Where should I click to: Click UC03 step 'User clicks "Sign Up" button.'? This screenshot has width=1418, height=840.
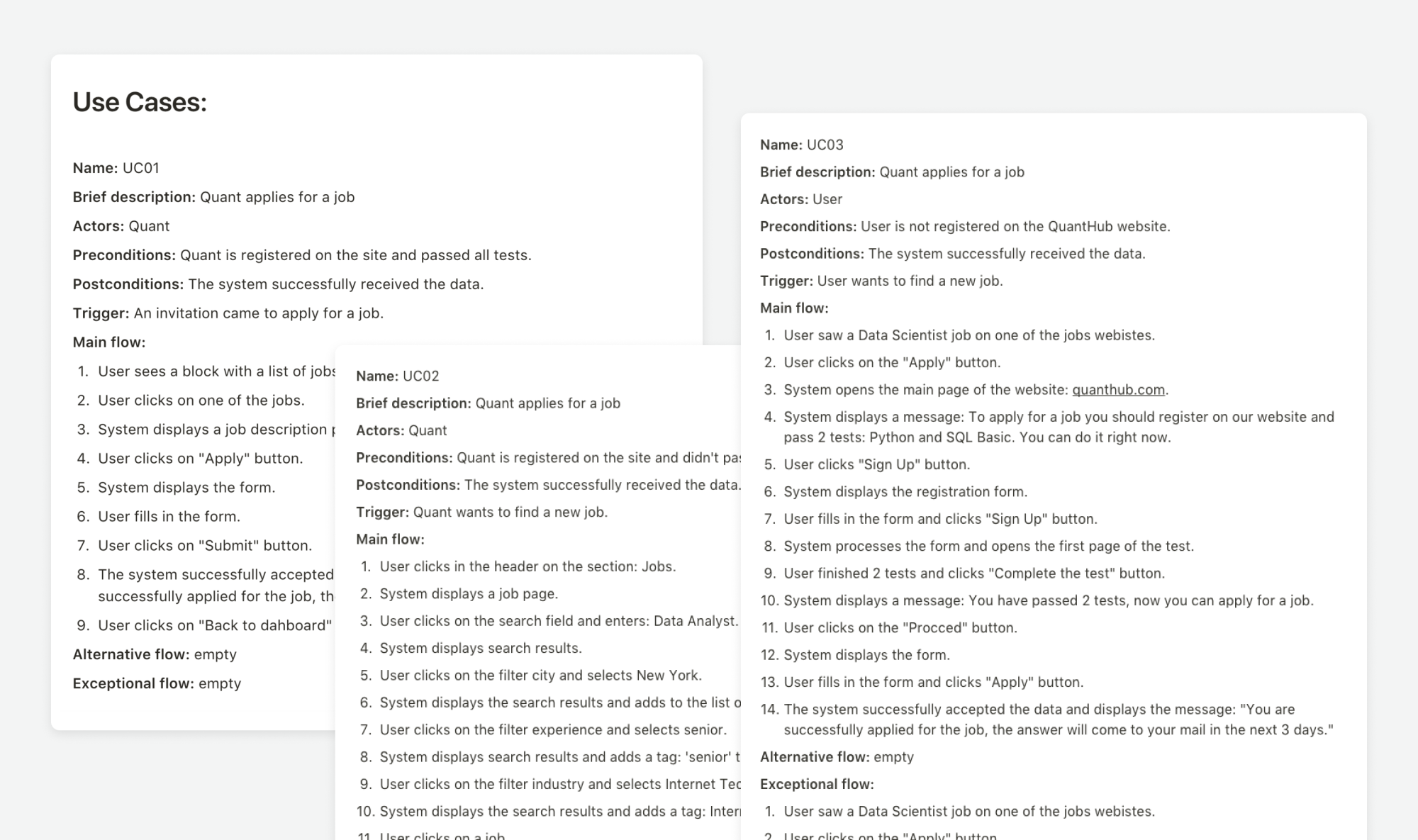pos(877,464)
